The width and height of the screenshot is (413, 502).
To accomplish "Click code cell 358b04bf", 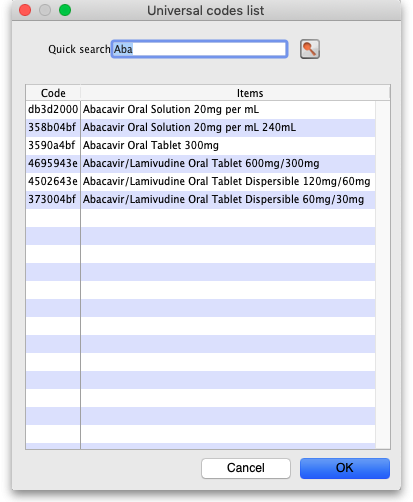I will point(53,127).
